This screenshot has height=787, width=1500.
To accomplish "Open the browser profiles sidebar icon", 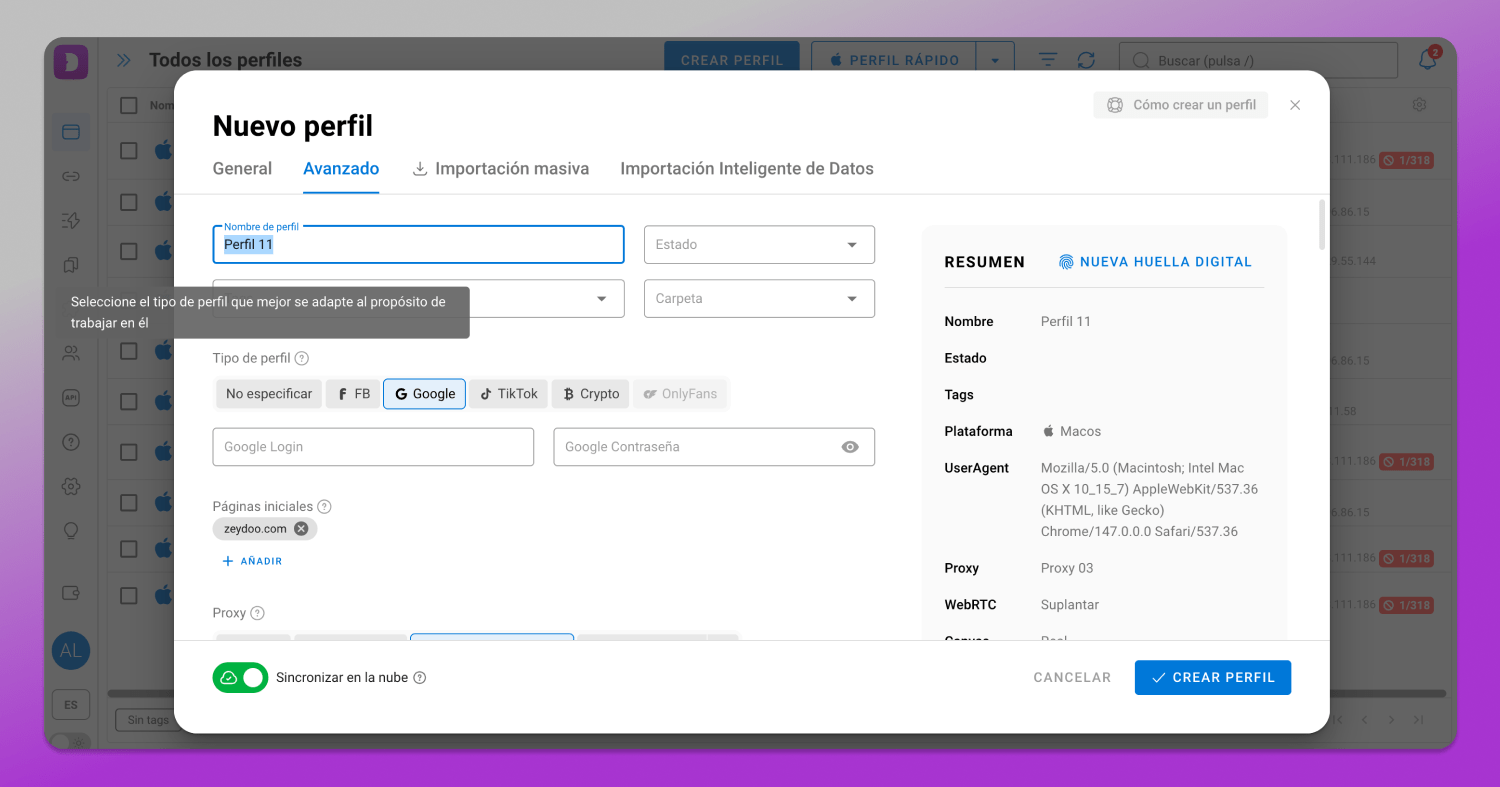I will [x=71, y=132].
